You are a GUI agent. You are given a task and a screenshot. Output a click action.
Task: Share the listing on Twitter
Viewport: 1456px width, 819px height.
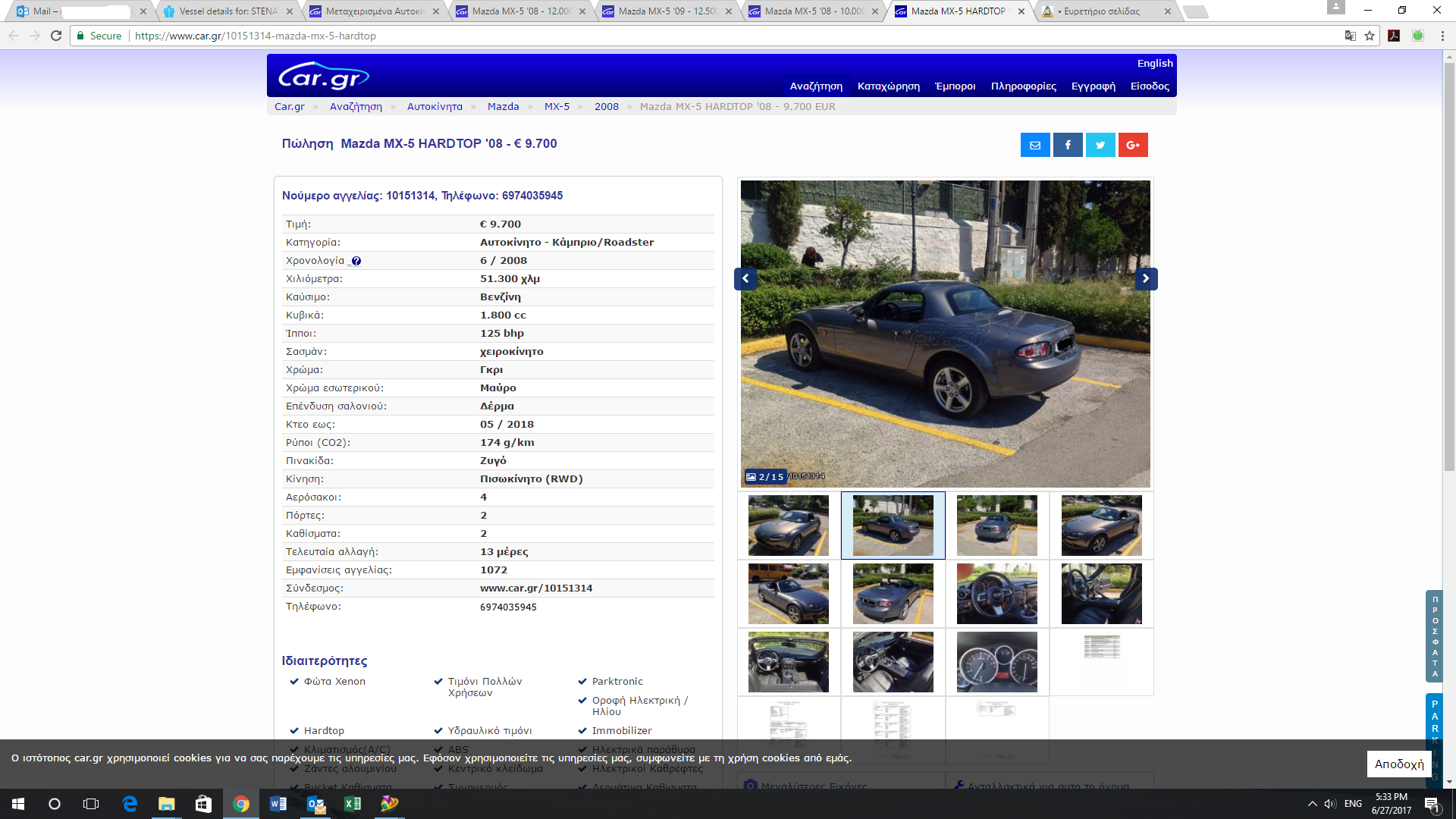[x=1100, y=145]
